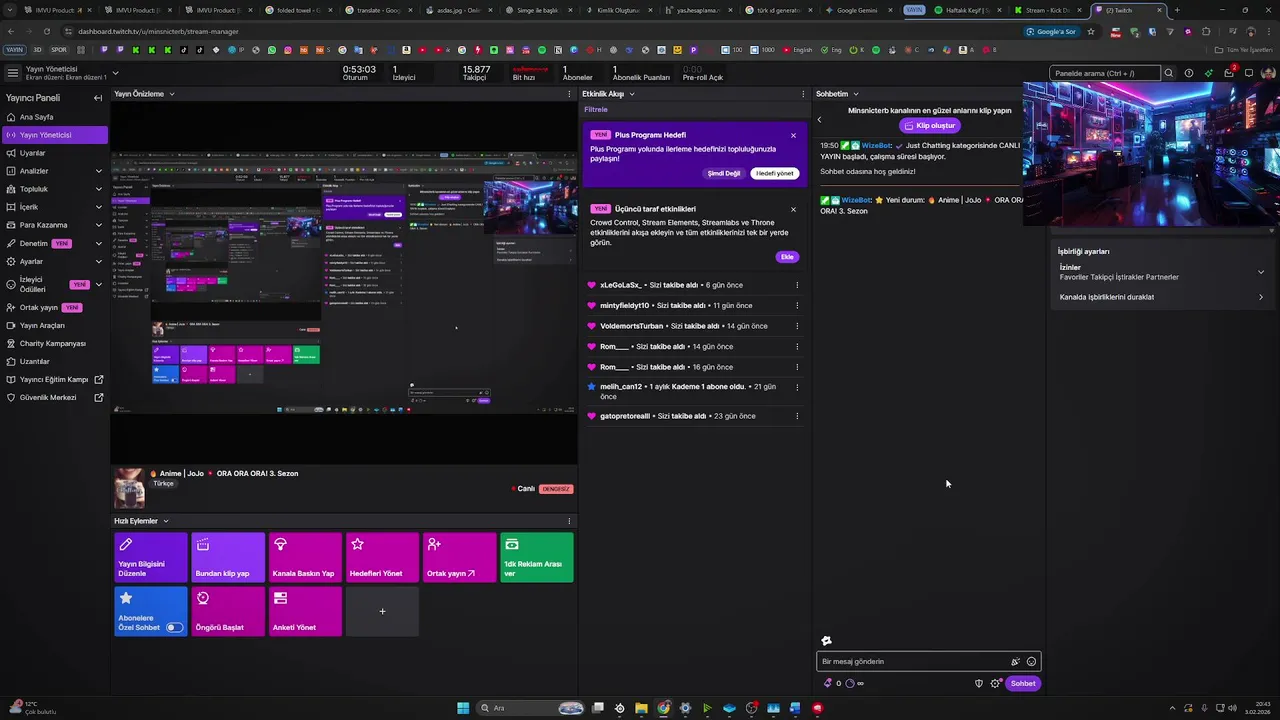This screenshot has height=720, width=1280.
Task: Open options for gatopretoreall follow event
Action: point(797,416)
